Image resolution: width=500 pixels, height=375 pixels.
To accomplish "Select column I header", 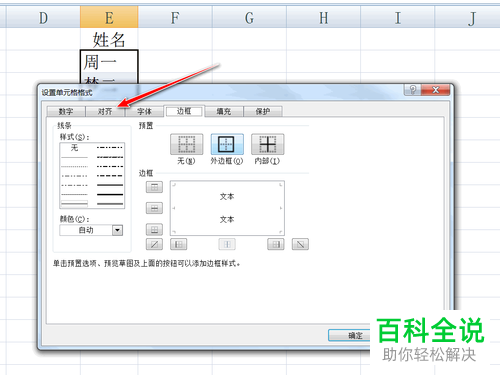I will point(397,18).
